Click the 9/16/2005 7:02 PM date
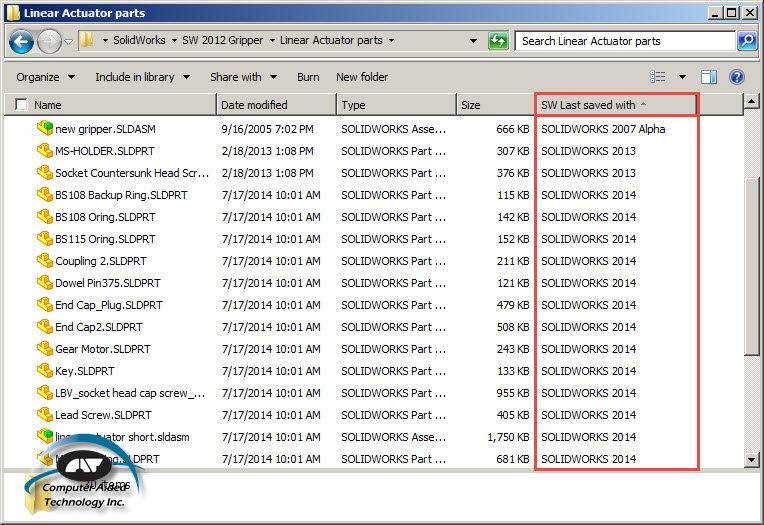Screen dimensions: 764x525 coord(267,129)
